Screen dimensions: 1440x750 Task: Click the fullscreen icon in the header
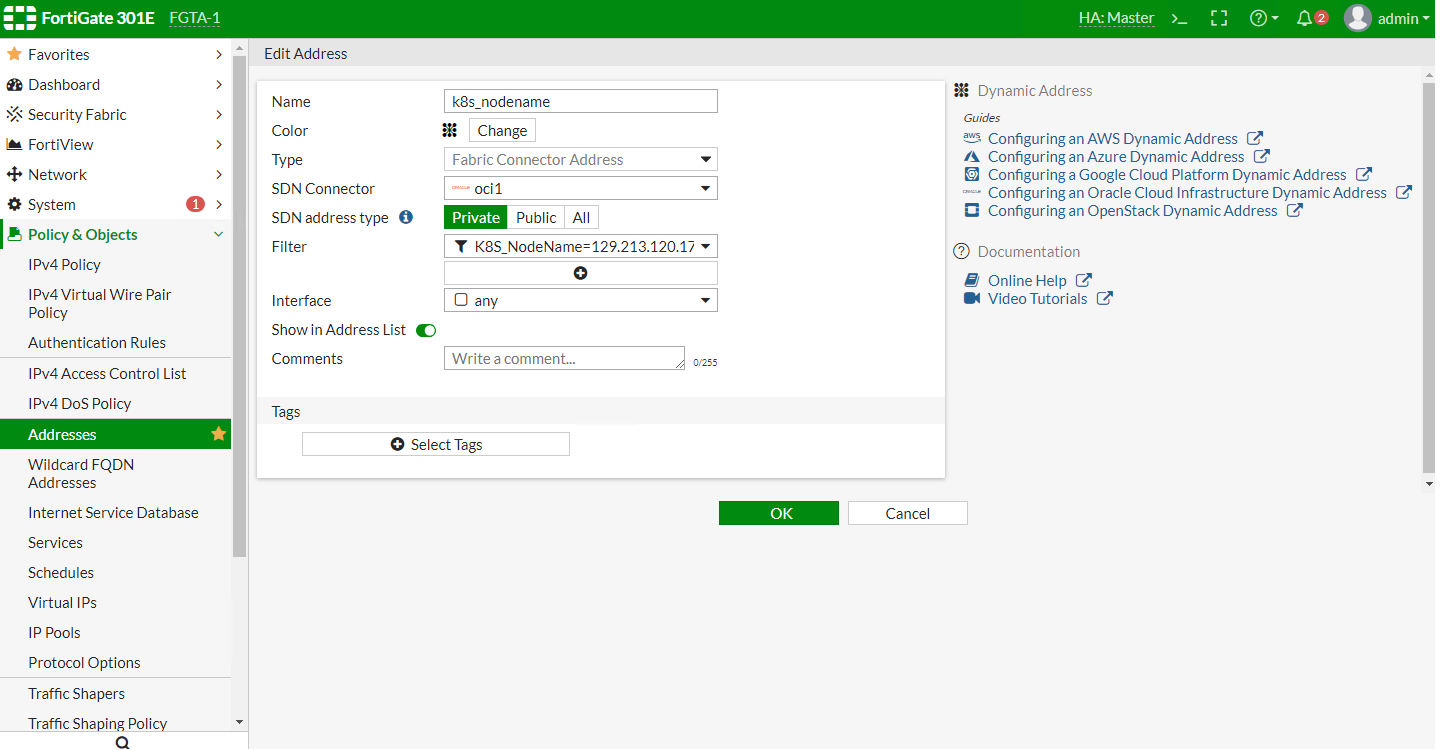[x=1218, y=18]
